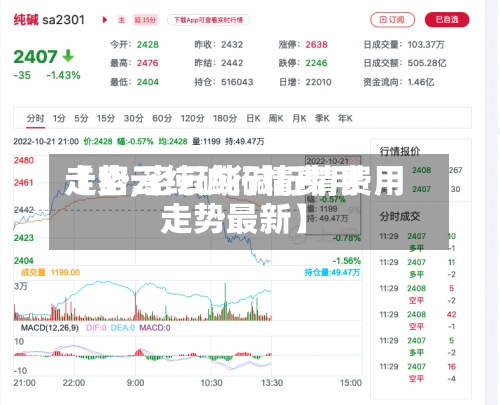The width and height of the screenshot is (500, 405).
Task: Click the 最高 value 2476
Action: tap(148, 63)
